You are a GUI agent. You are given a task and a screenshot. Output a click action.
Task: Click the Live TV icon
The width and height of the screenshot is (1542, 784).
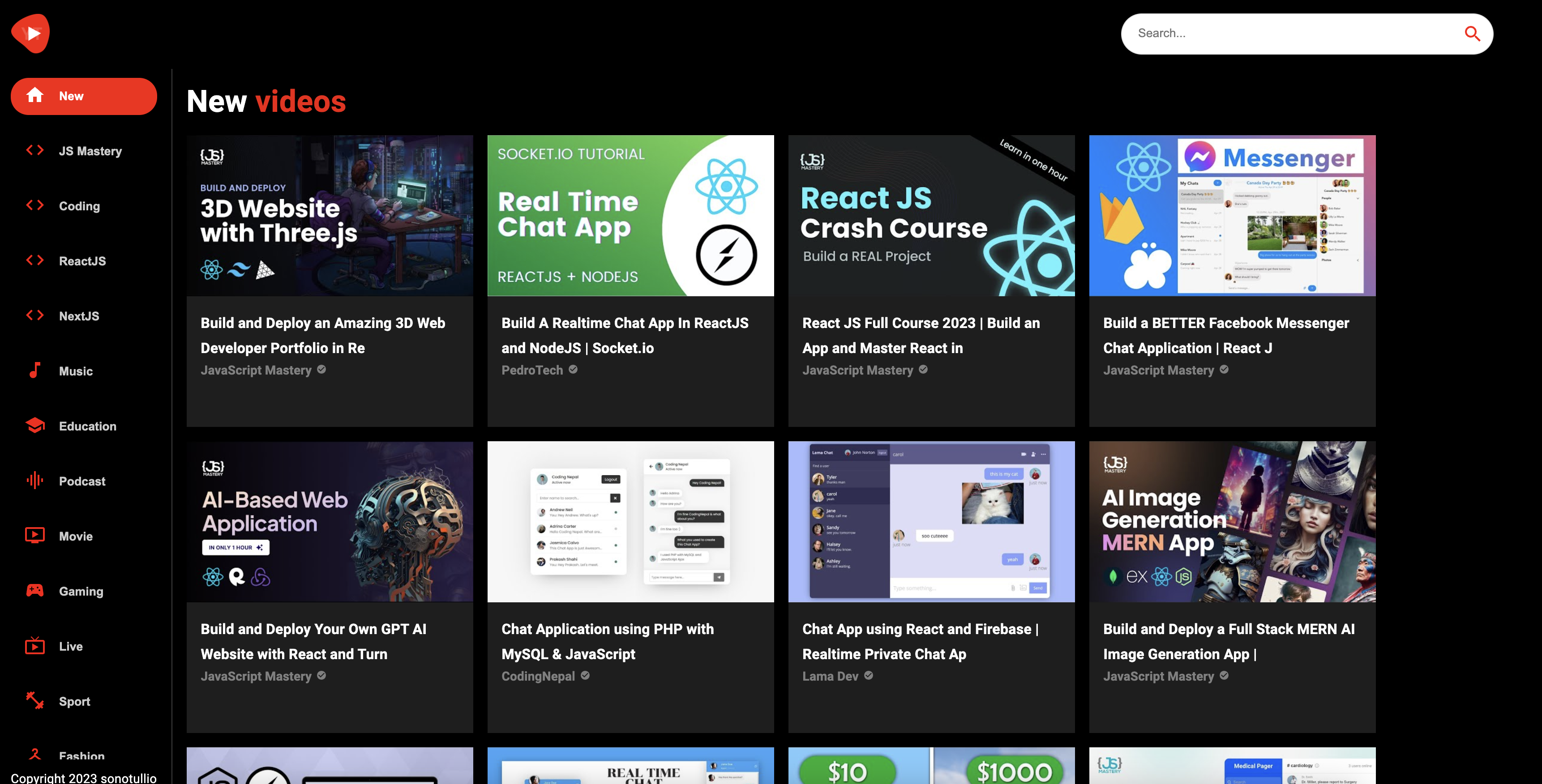pyautogui.click(x=35, y=646)
